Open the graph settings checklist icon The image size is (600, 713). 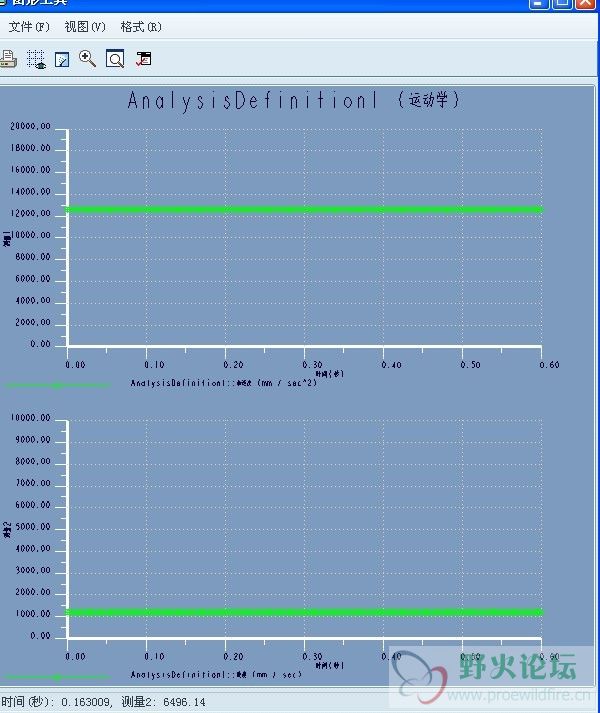[x=143, y=59]
